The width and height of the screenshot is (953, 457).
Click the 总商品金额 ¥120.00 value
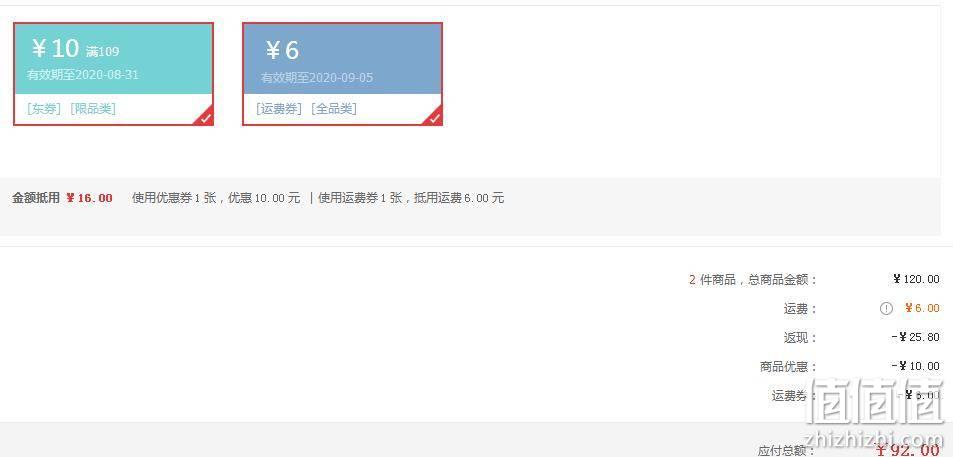tap(917, 280)
